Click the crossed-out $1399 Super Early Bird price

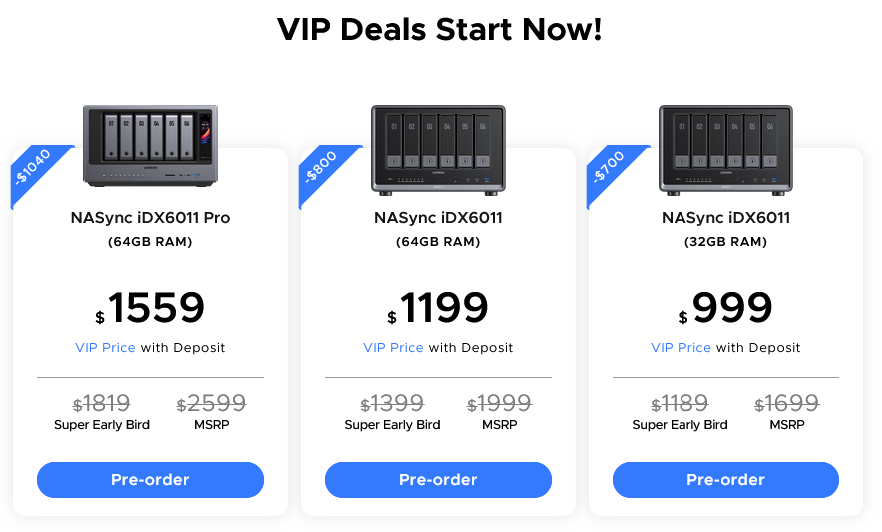click(392, 403)
